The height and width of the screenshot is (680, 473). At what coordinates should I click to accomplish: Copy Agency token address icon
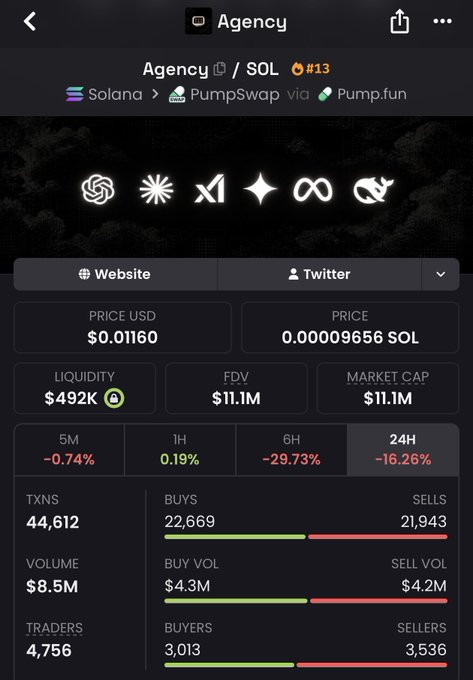[220, 69]
